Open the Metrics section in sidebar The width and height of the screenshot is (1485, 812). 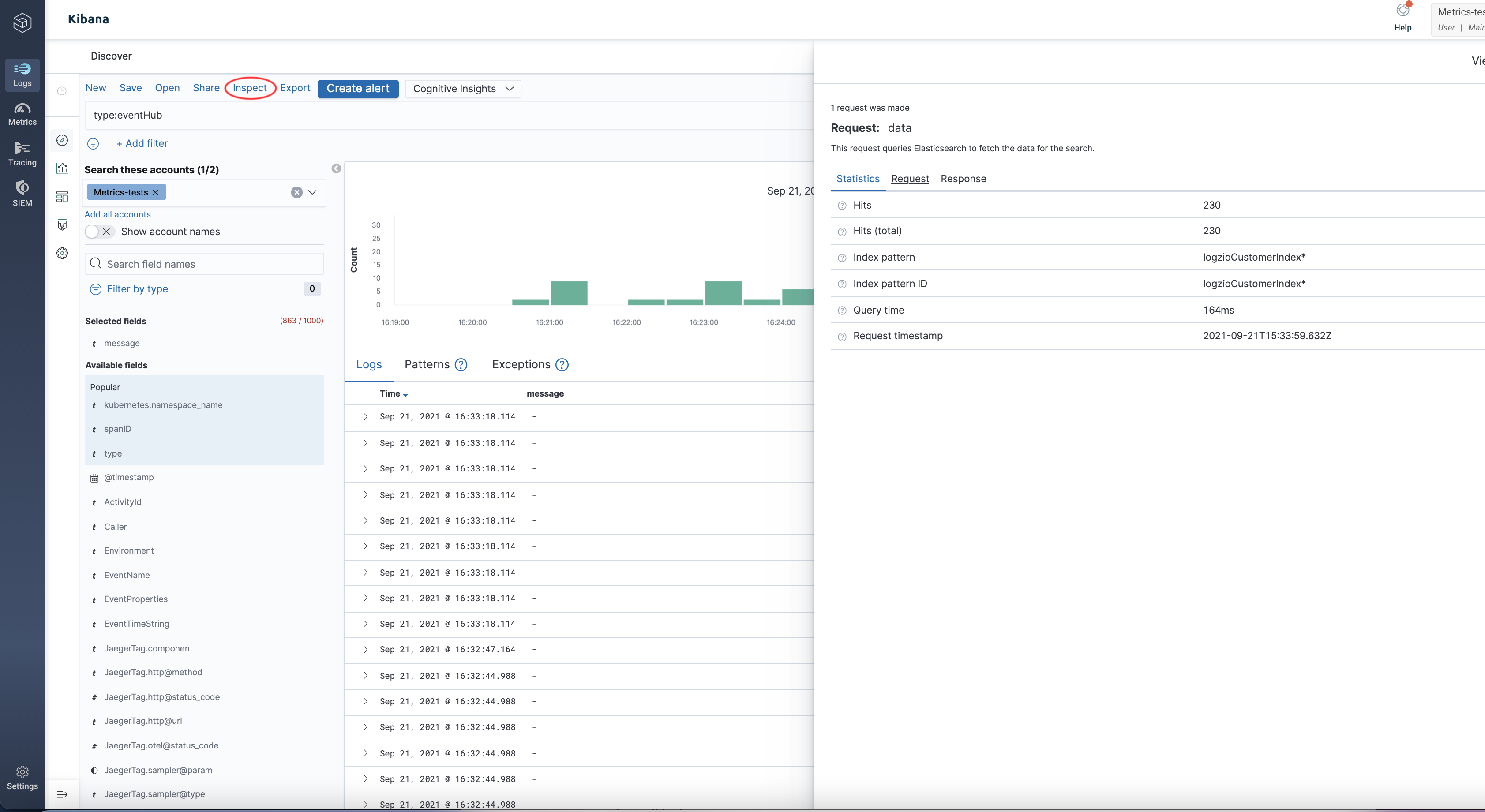coord(22,114)
